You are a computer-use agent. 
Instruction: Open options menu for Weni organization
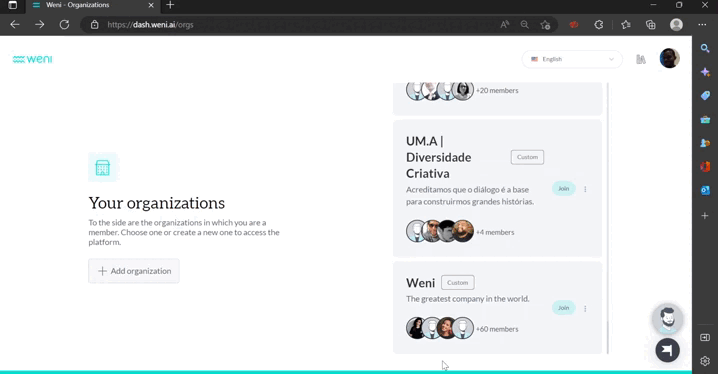click(x=585, y=309)
